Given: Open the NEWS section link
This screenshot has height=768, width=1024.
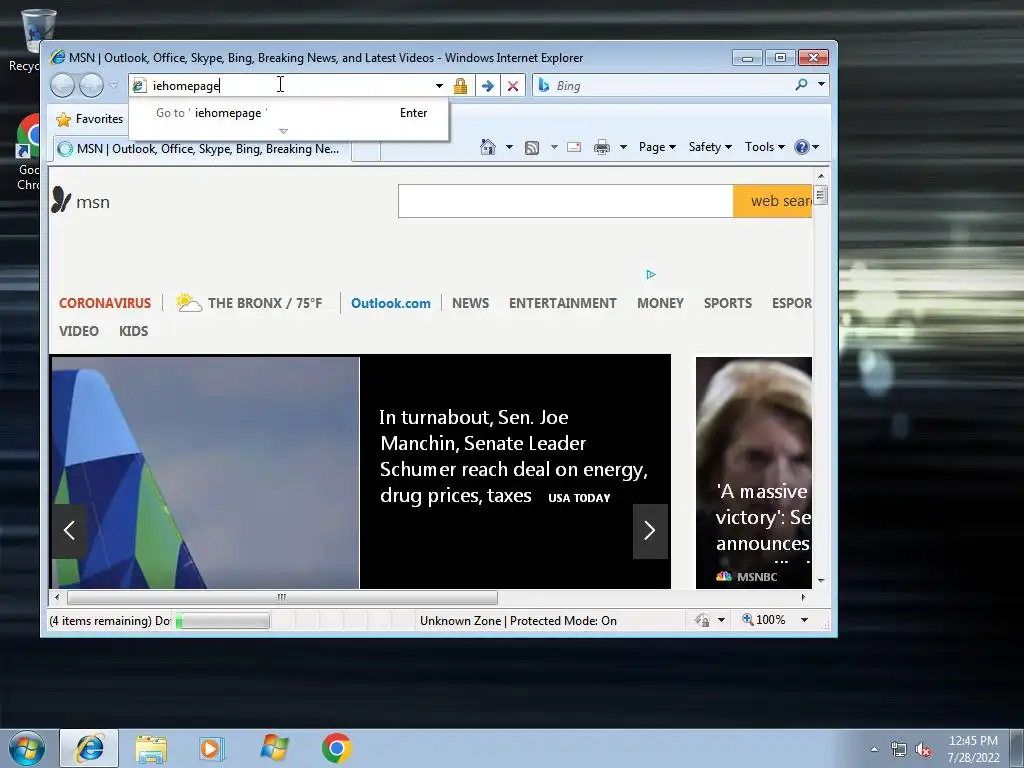Looking at the screenshot, I should (470, 303).
